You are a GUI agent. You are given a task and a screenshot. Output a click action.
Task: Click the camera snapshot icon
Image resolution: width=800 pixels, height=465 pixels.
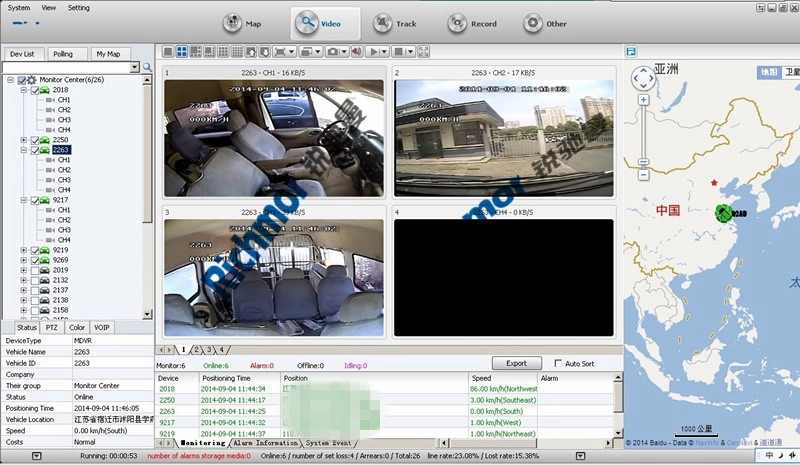(x=333, y=52)
